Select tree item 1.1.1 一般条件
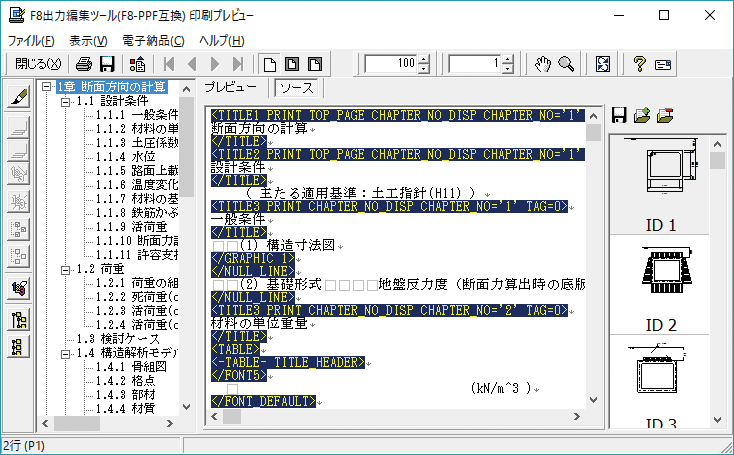The height and width of the screenshot is (455, 734). point(137,115)
